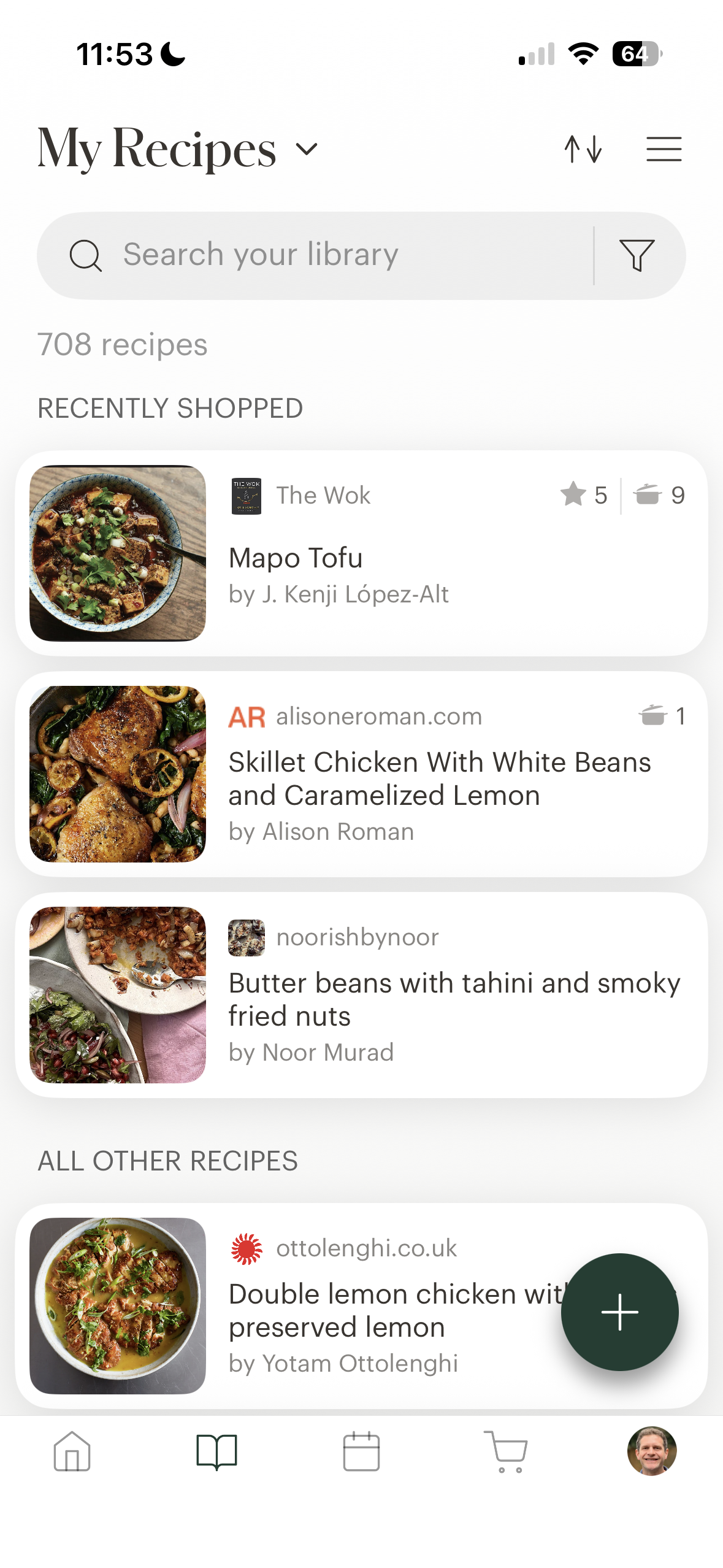The image size is (723, 1568).
Task: Go to the Home tab icon
Action: tap(72, 1451)
